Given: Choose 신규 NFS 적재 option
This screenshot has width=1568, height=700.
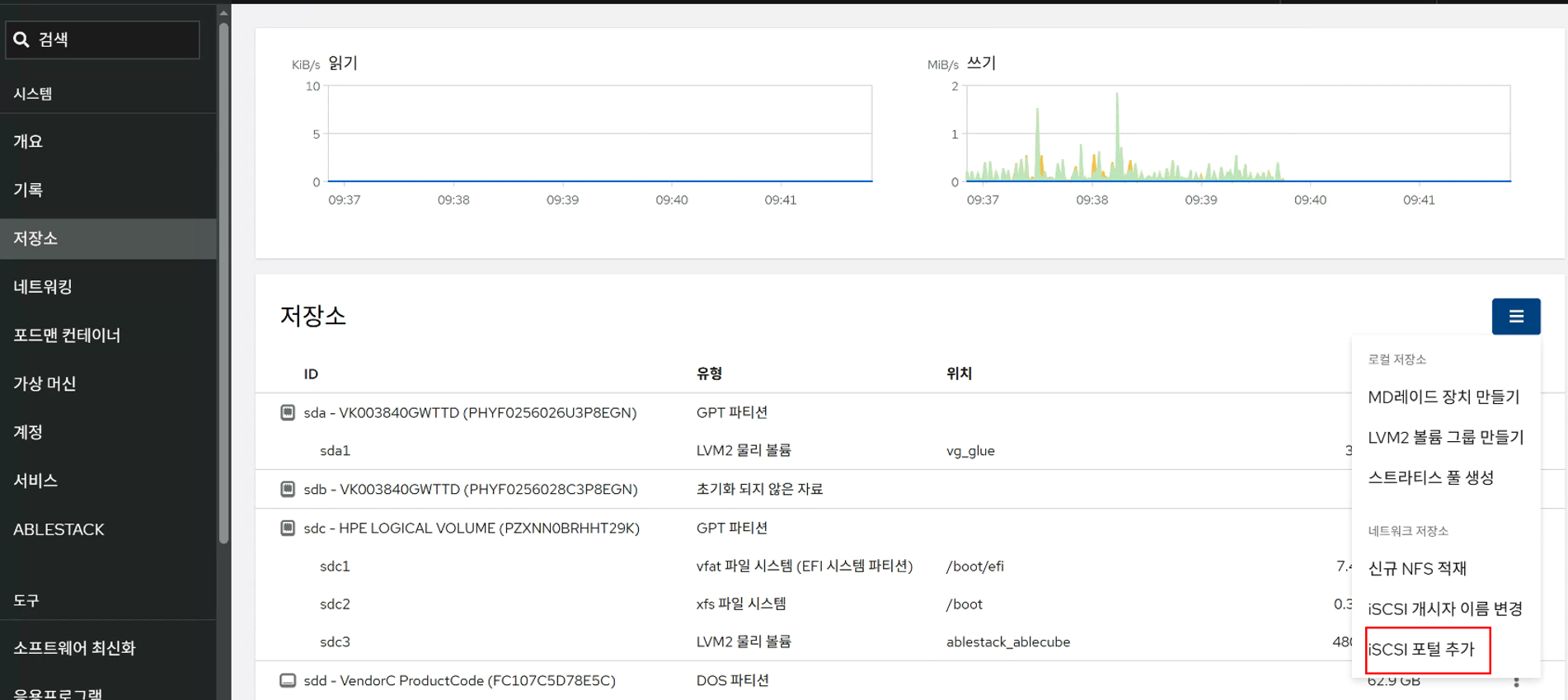Looking at the screenshot, I should pos(1416,568).
